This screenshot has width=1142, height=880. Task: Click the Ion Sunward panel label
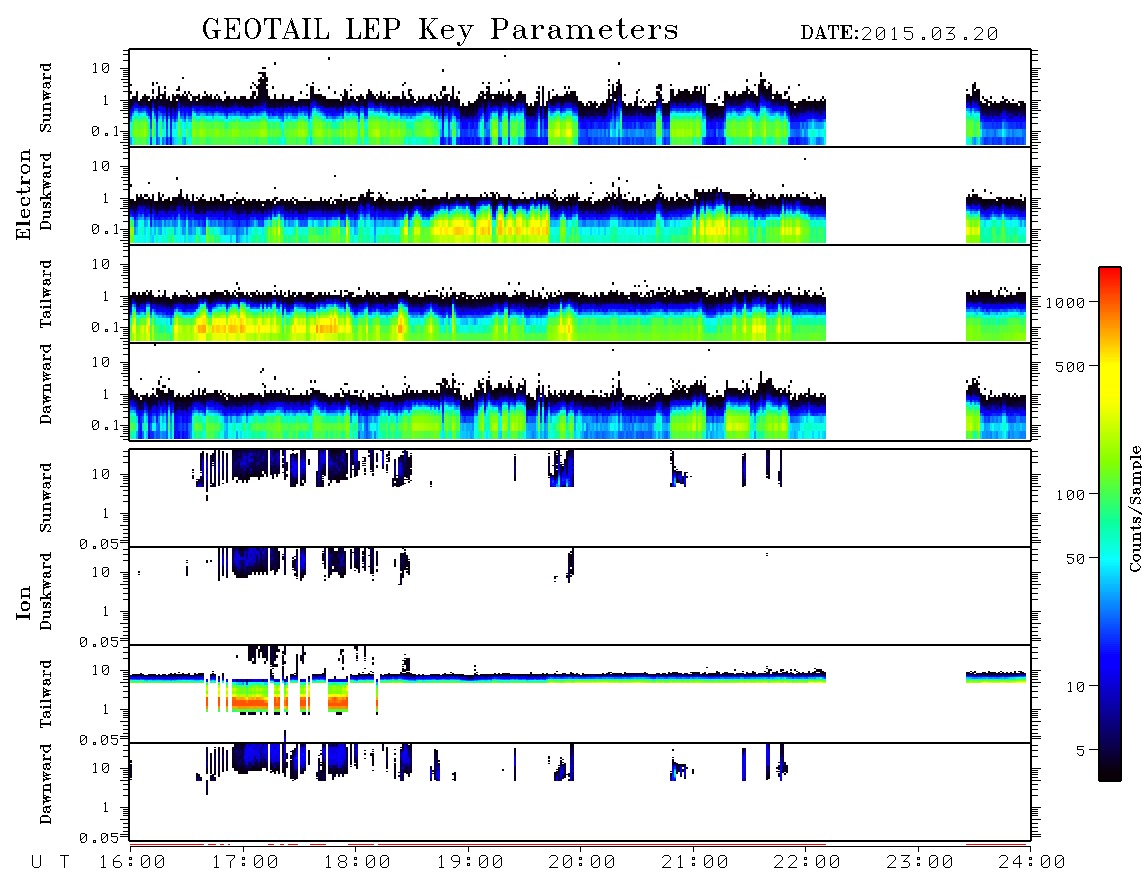point(46,497)
